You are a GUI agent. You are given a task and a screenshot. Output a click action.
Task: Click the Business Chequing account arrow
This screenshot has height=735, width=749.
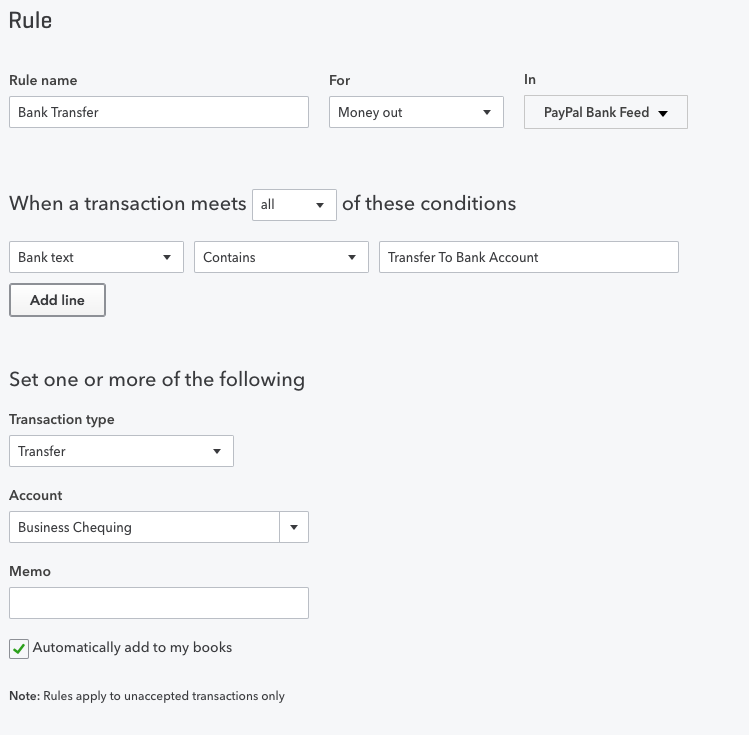coord(294,527)
